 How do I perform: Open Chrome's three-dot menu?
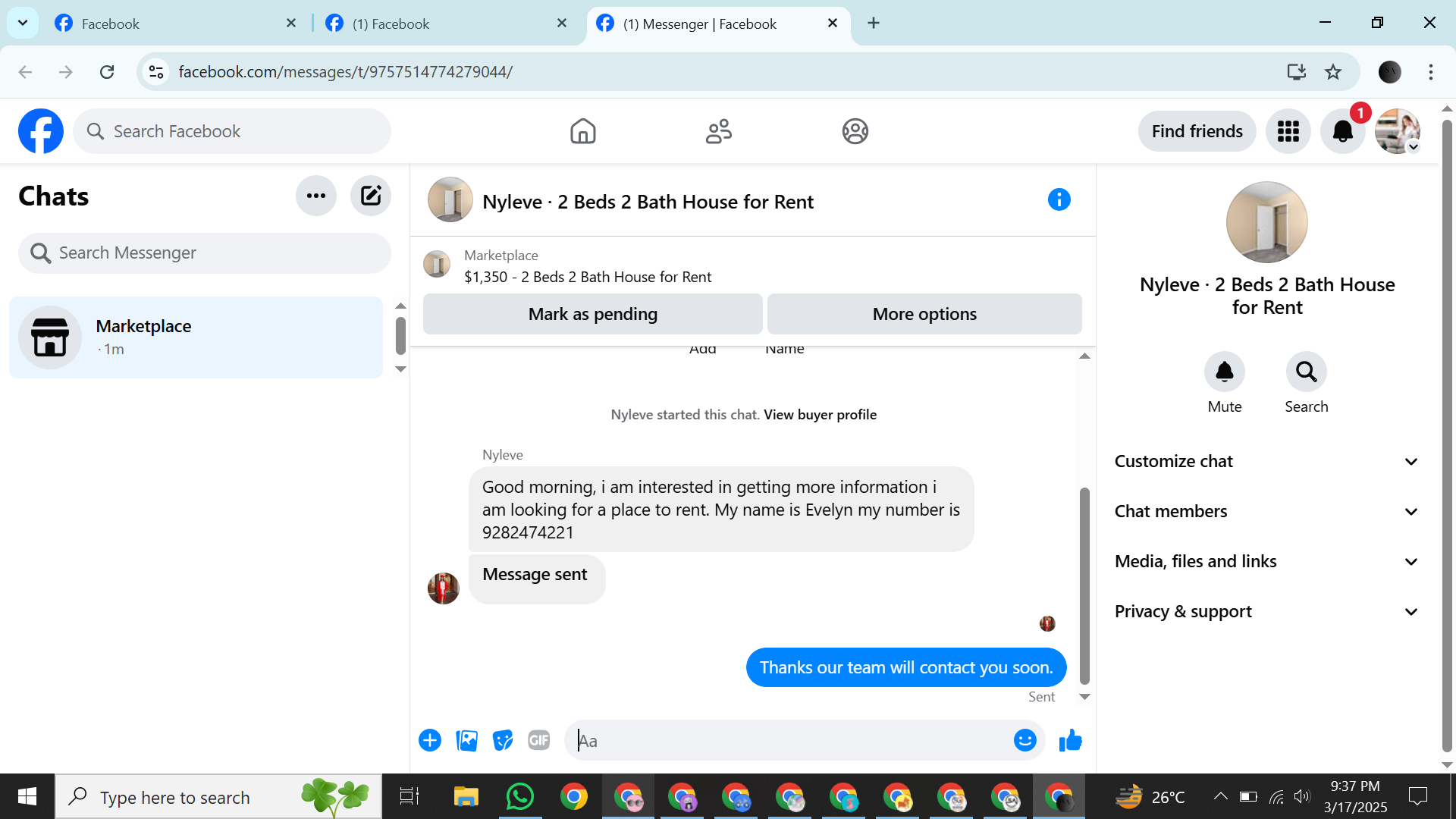point(1431,72)
